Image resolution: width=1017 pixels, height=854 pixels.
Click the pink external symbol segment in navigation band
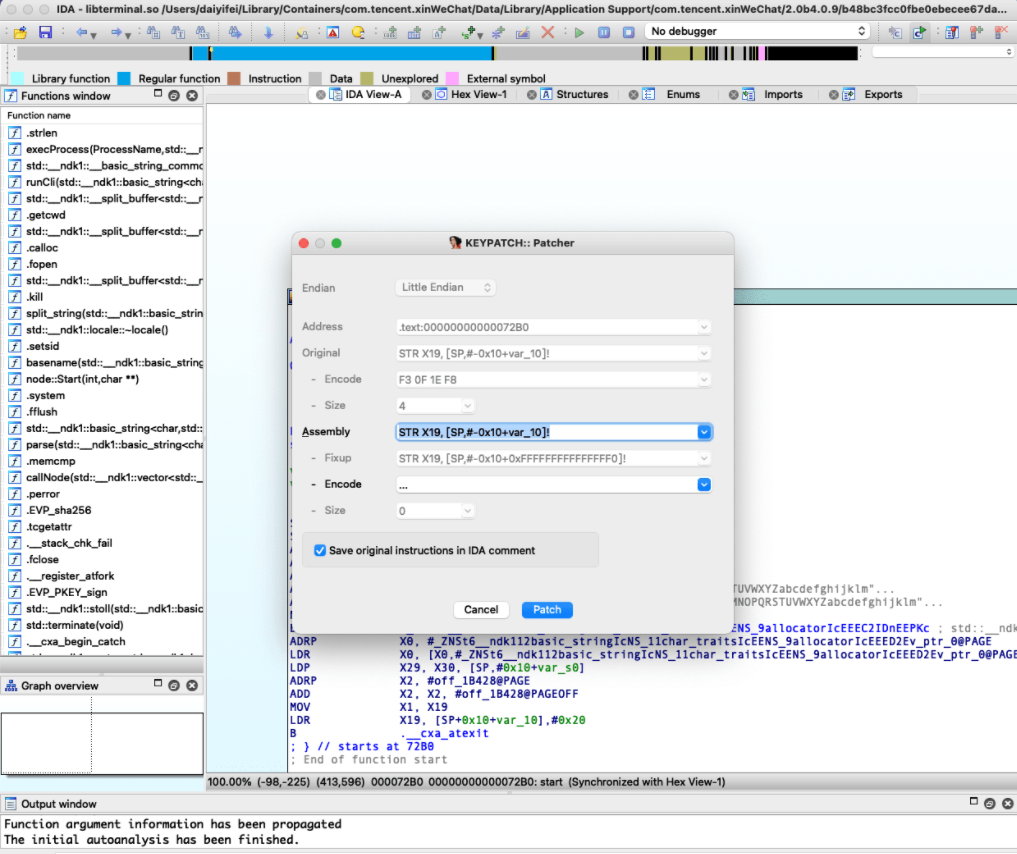(762, 54)
